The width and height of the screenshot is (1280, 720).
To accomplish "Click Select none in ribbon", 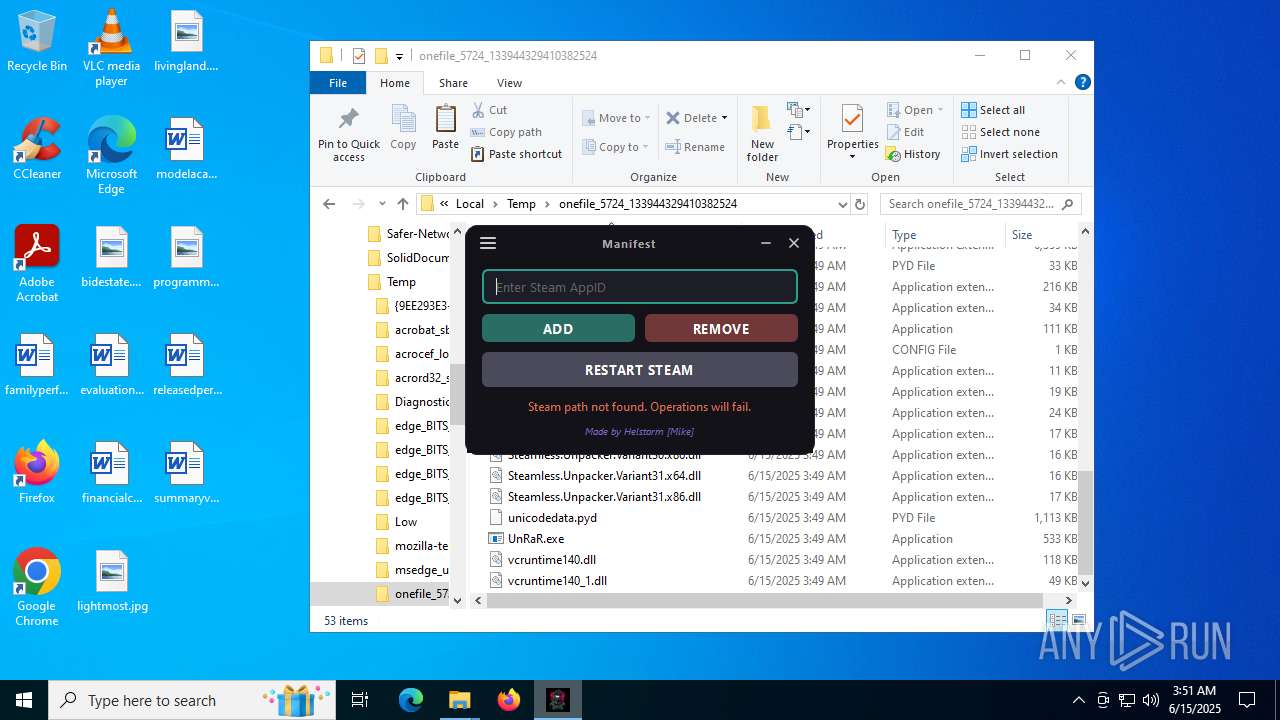I will (1000, 132).
